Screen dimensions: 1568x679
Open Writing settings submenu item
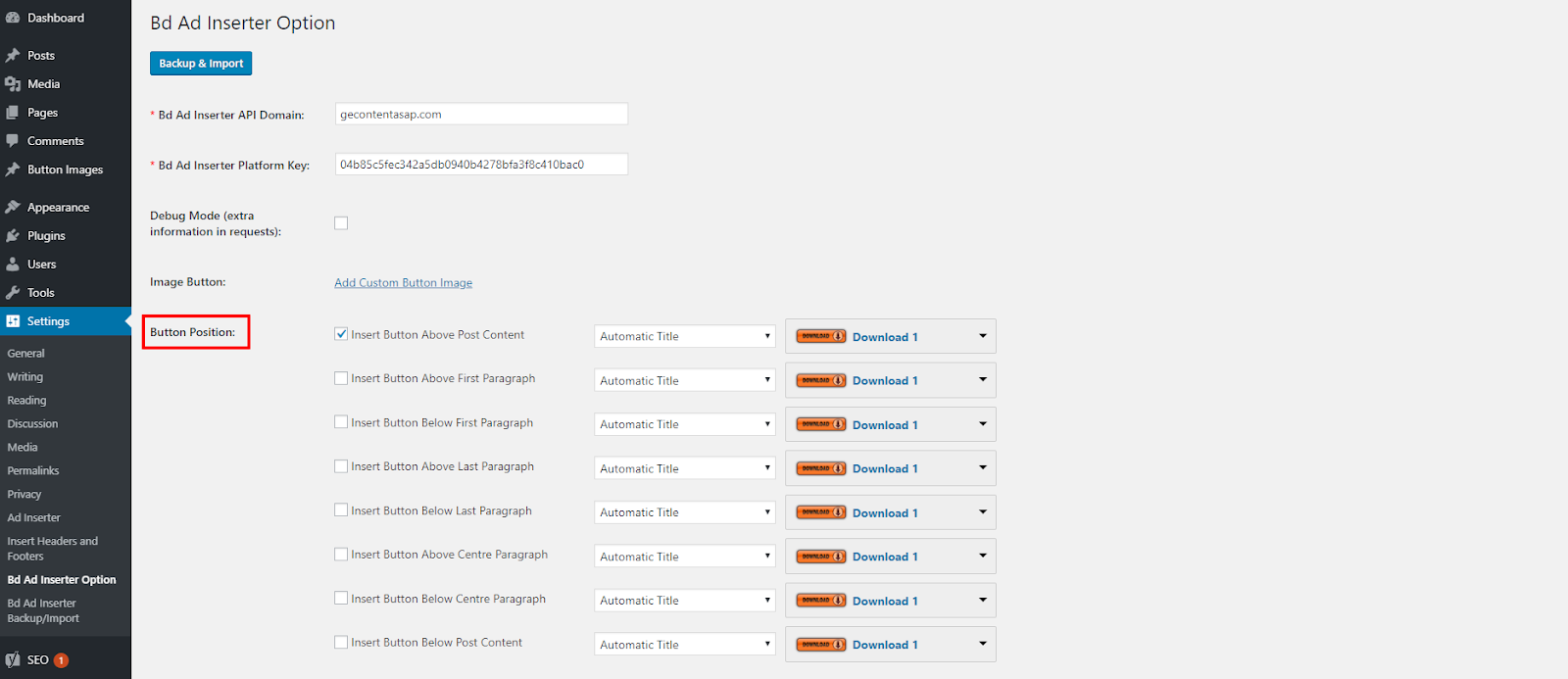(x=25, y=377)
